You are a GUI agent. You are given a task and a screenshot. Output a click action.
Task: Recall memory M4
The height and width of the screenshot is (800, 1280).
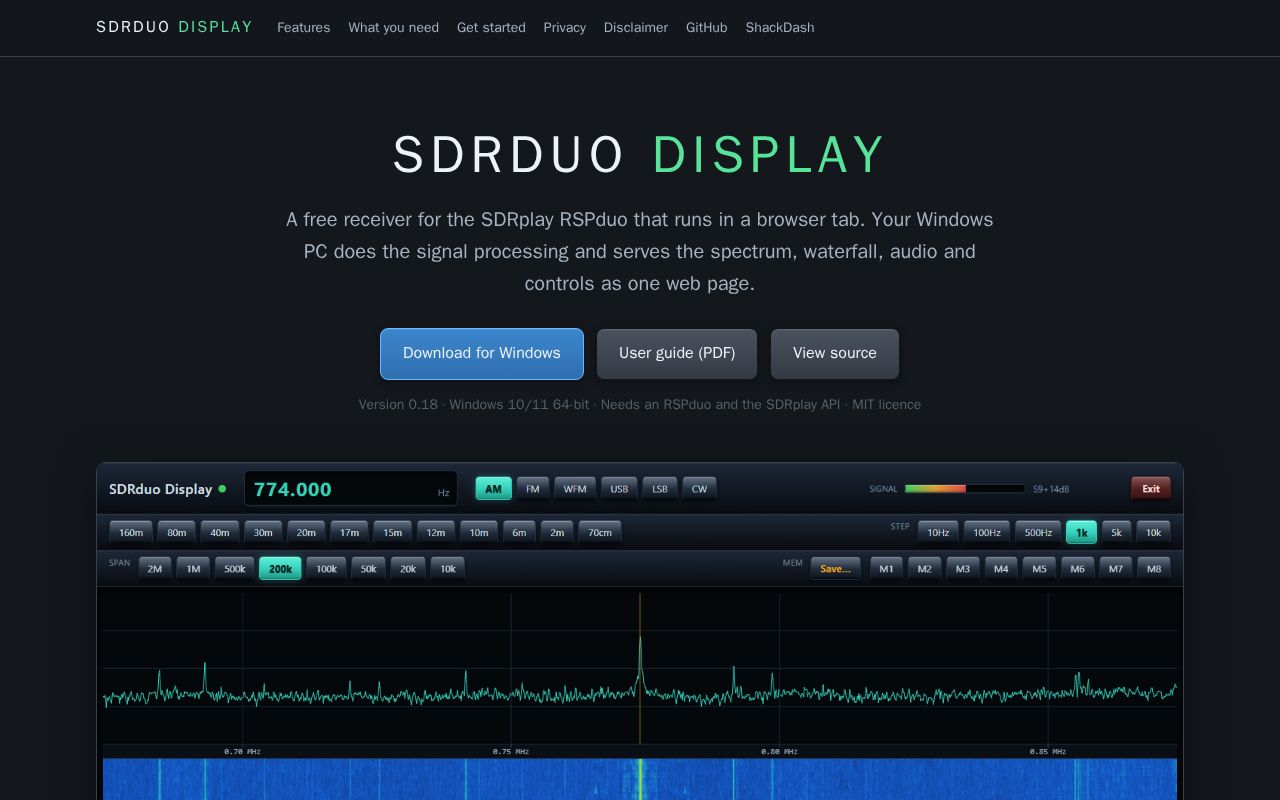pyautogui.click(x=1001, y=568)
